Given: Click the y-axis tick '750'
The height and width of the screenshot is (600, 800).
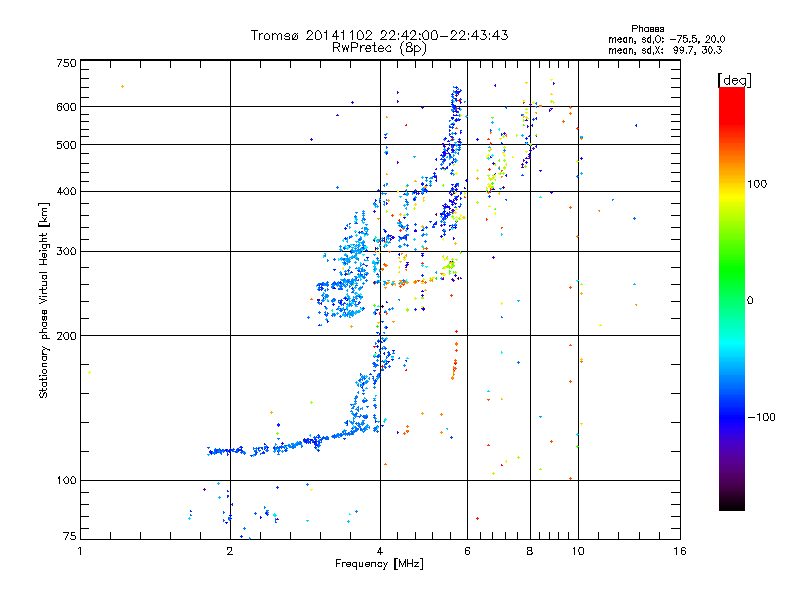Looking at the screenshot, I should click(66, 63).
